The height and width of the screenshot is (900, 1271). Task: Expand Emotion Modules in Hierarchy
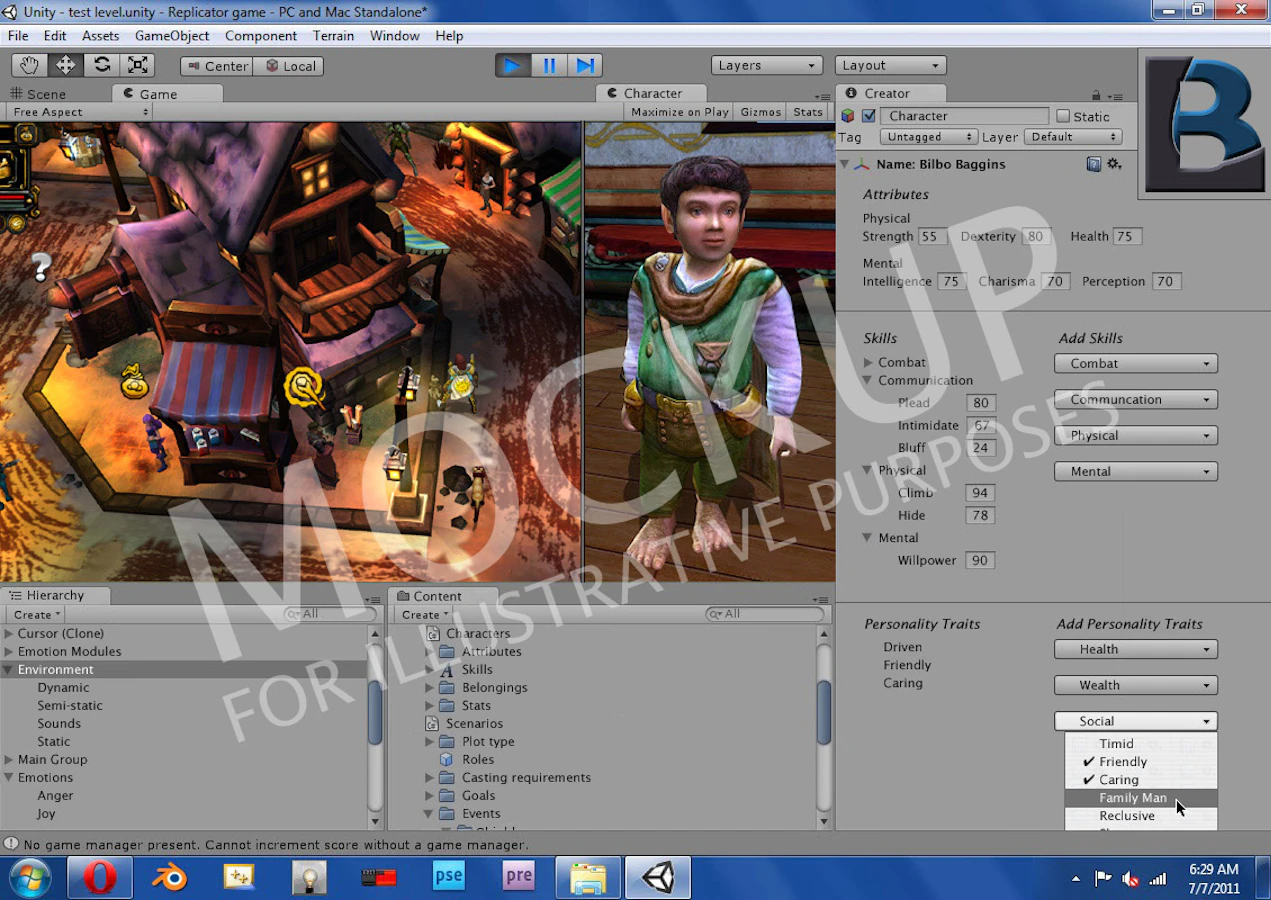(10, 652)
